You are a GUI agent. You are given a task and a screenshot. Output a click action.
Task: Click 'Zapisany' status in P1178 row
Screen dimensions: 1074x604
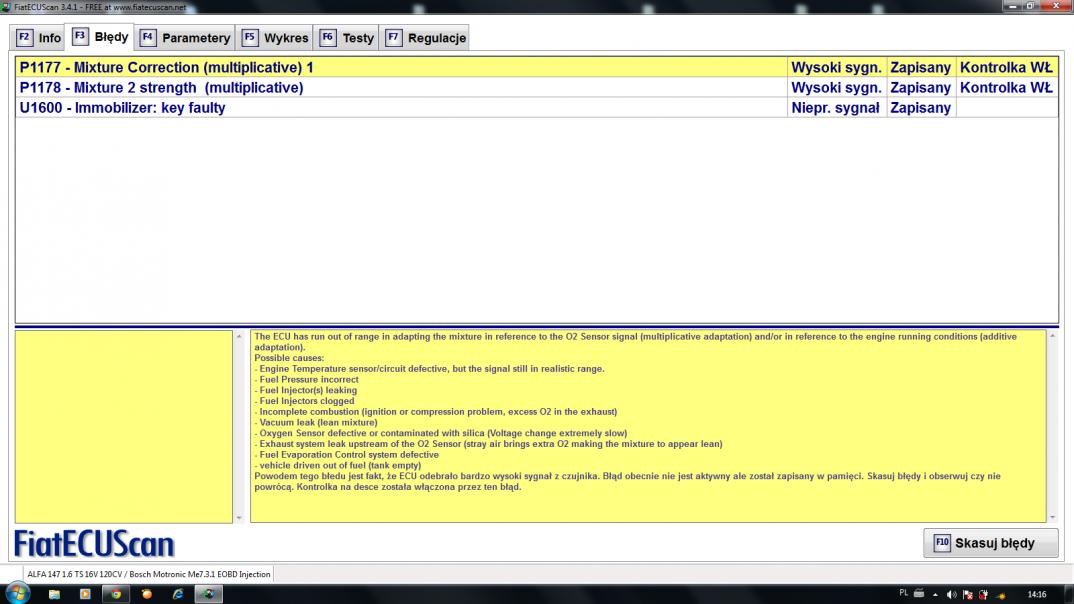921,88
